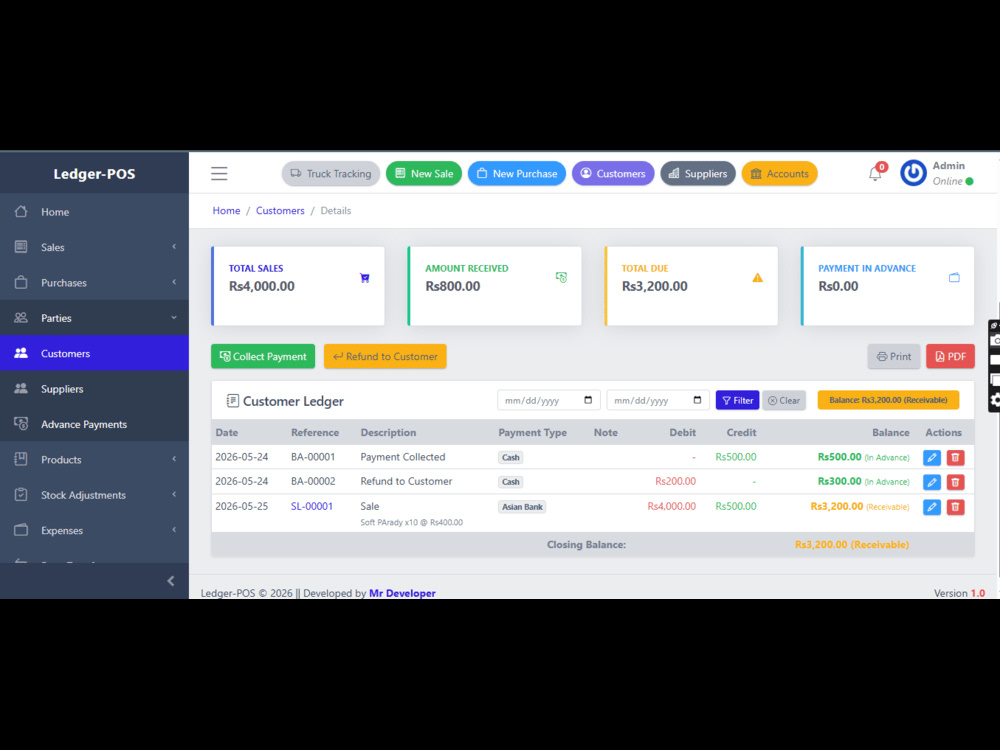The image size is (1000, 750).
Task: Click 'Payment Collected' description cell
Action: click(x=402, y=457)
